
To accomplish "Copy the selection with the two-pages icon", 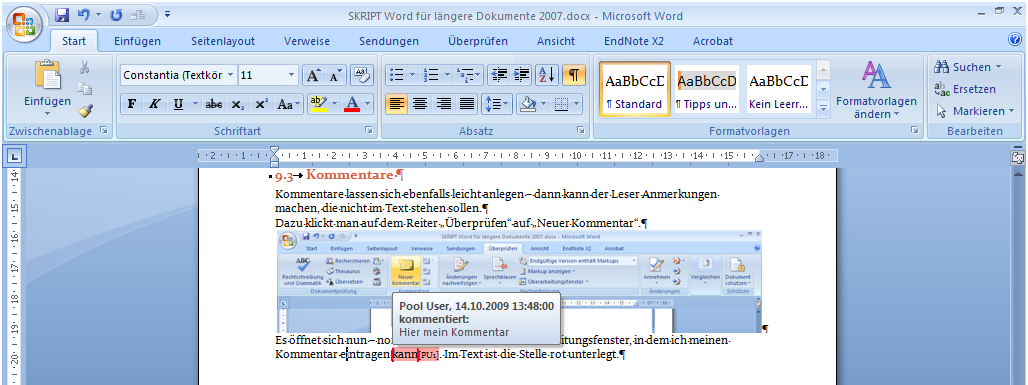I will click(x=84, y=89).
